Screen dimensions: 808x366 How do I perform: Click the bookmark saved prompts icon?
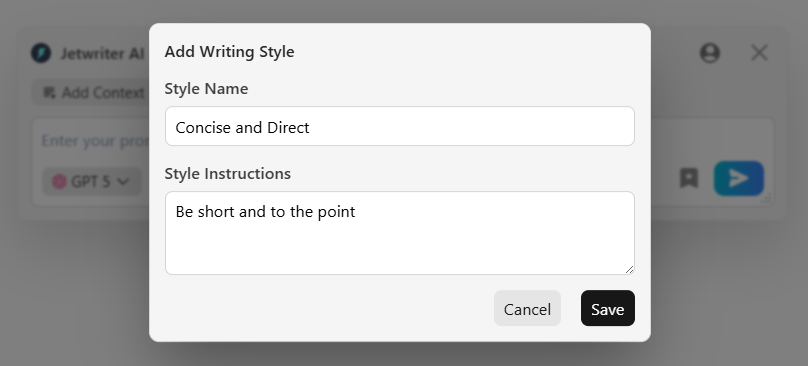[689, 178]
